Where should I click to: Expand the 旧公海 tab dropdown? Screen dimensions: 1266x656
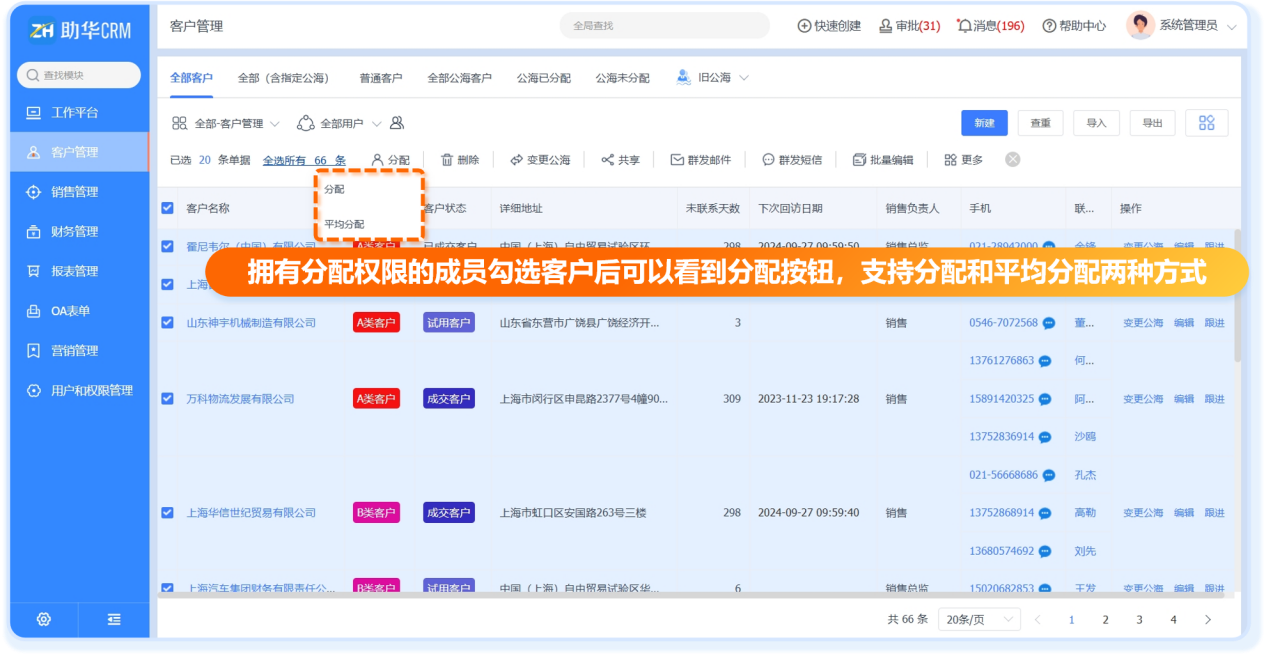[743, 78]
